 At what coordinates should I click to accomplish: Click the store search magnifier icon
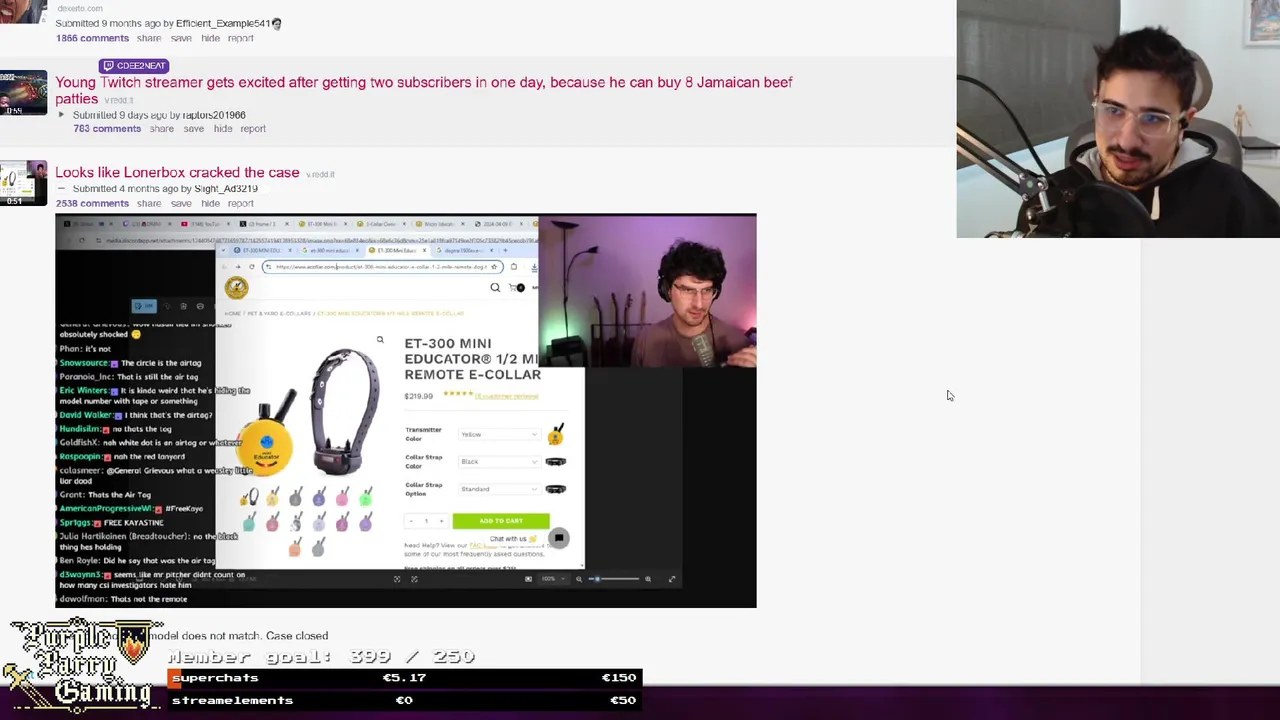point(495,288)
